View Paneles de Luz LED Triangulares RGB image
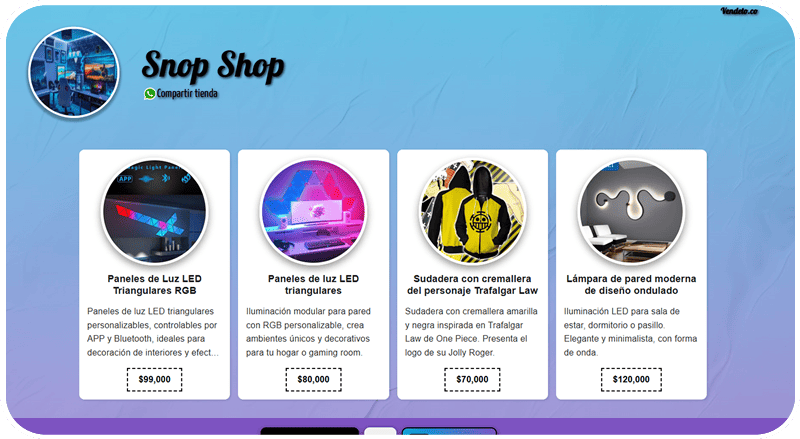The image size is (800, 439). point(155,211)
